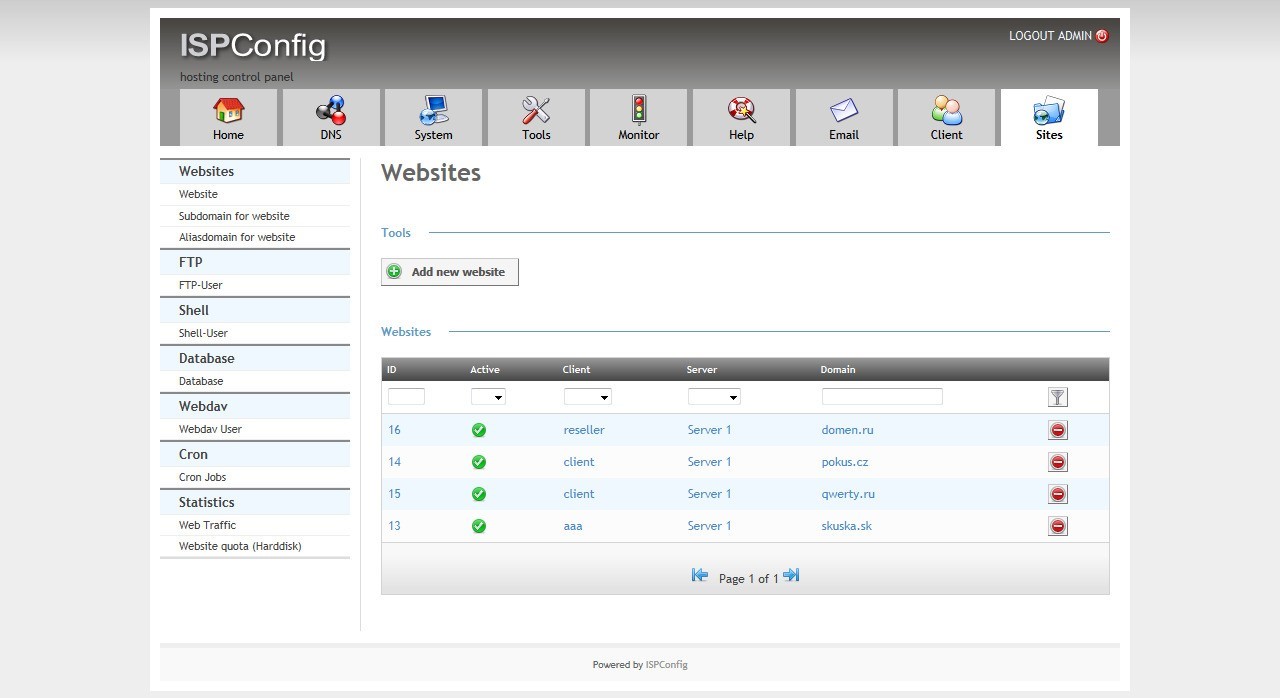Open the System module icon
1280x698 pixels.
coord(434,110)
